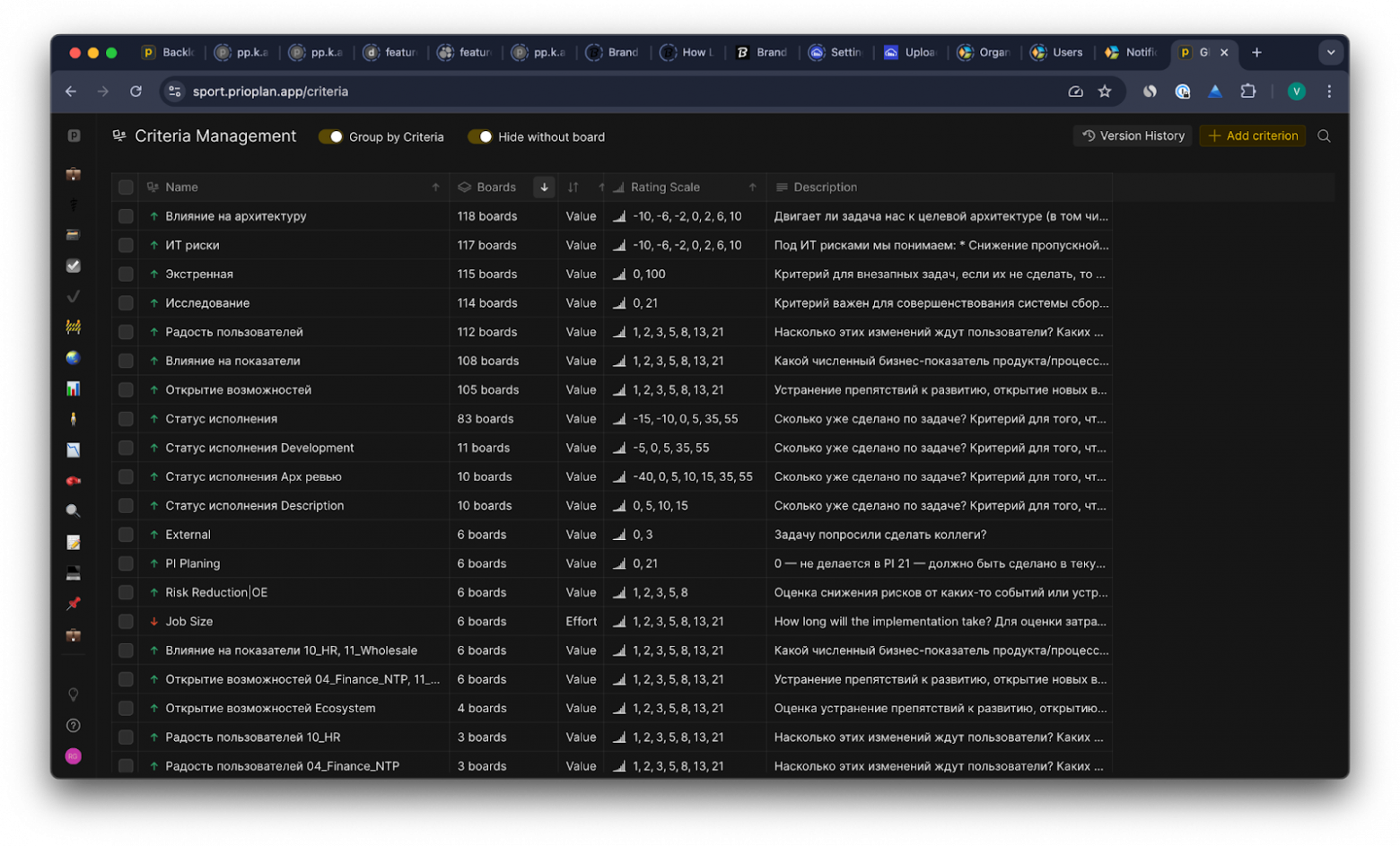This screenshot has width=1400, height=846.
Task: Open the red pushpin icon in sidebar
Action: point(74,603)
